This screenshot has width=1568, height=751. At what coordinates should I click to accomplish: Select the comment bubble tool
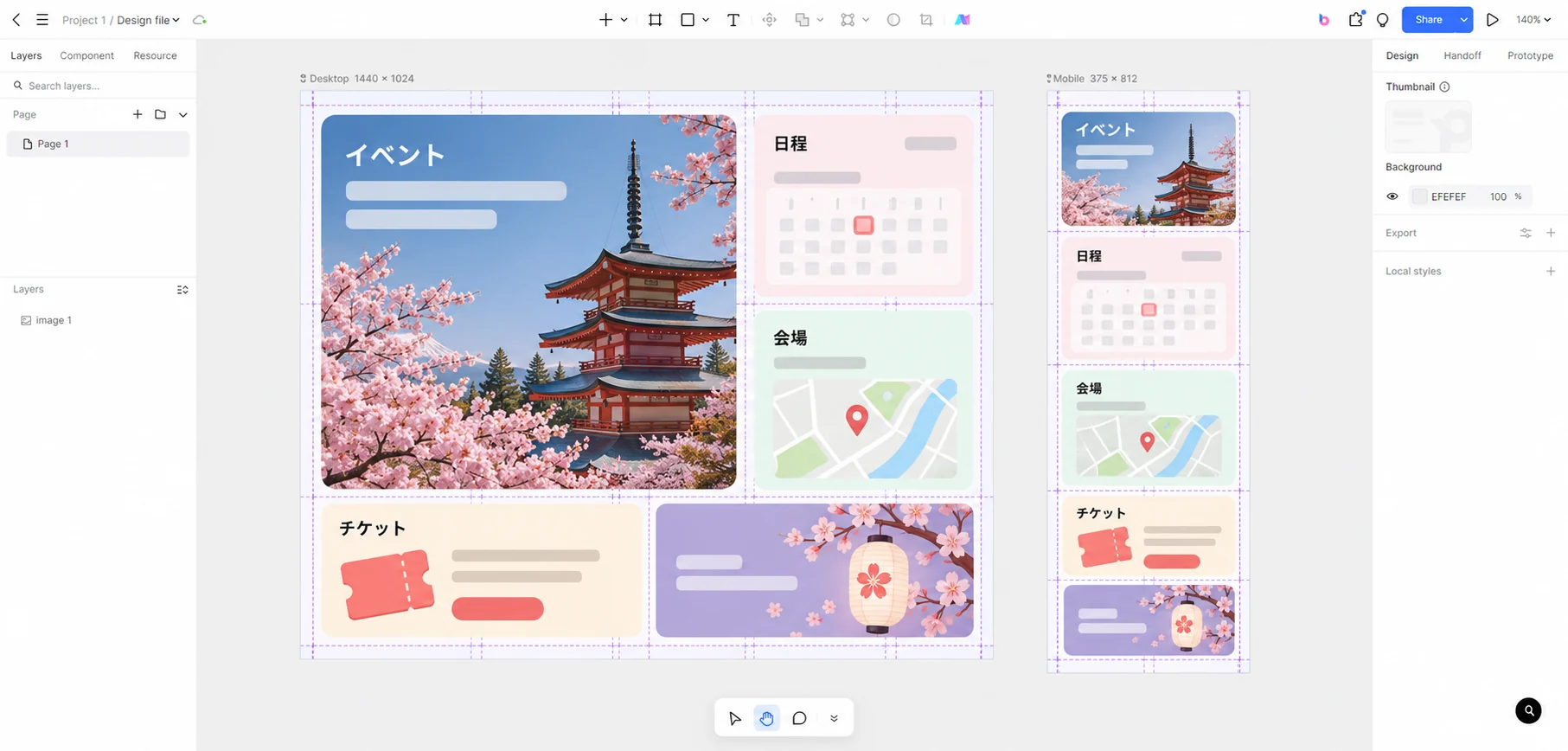799,718
